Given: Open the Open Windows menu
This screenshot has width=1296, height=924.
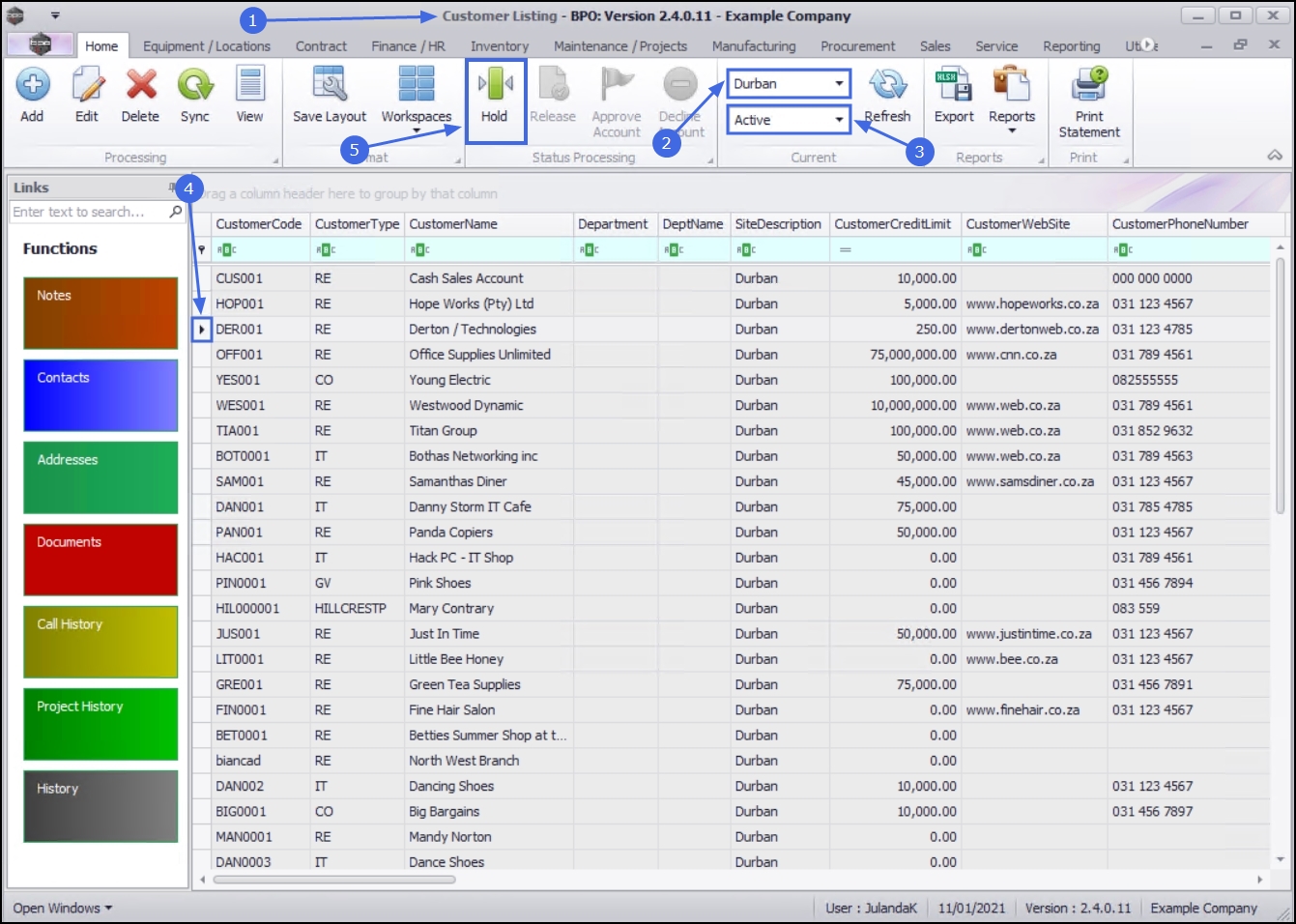Looking at the screenshot, I should (x=63, y=909).
